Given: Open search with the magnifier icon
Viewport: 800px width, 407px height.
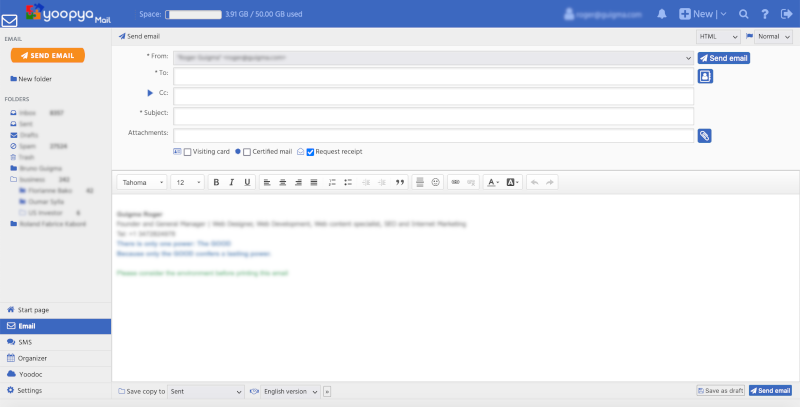Looking at the screenshot, I should 743,14.
